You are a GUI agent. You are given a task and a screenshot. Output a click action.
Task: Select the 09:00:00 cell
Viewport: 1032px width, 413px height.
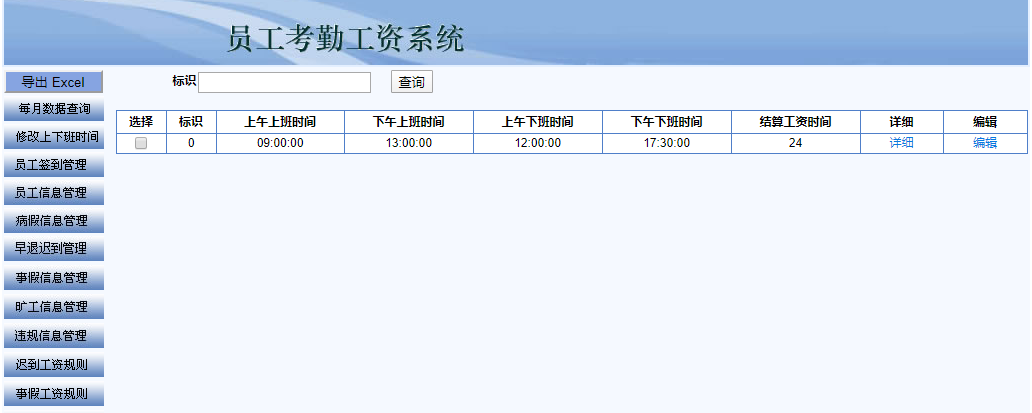[280, 143]
